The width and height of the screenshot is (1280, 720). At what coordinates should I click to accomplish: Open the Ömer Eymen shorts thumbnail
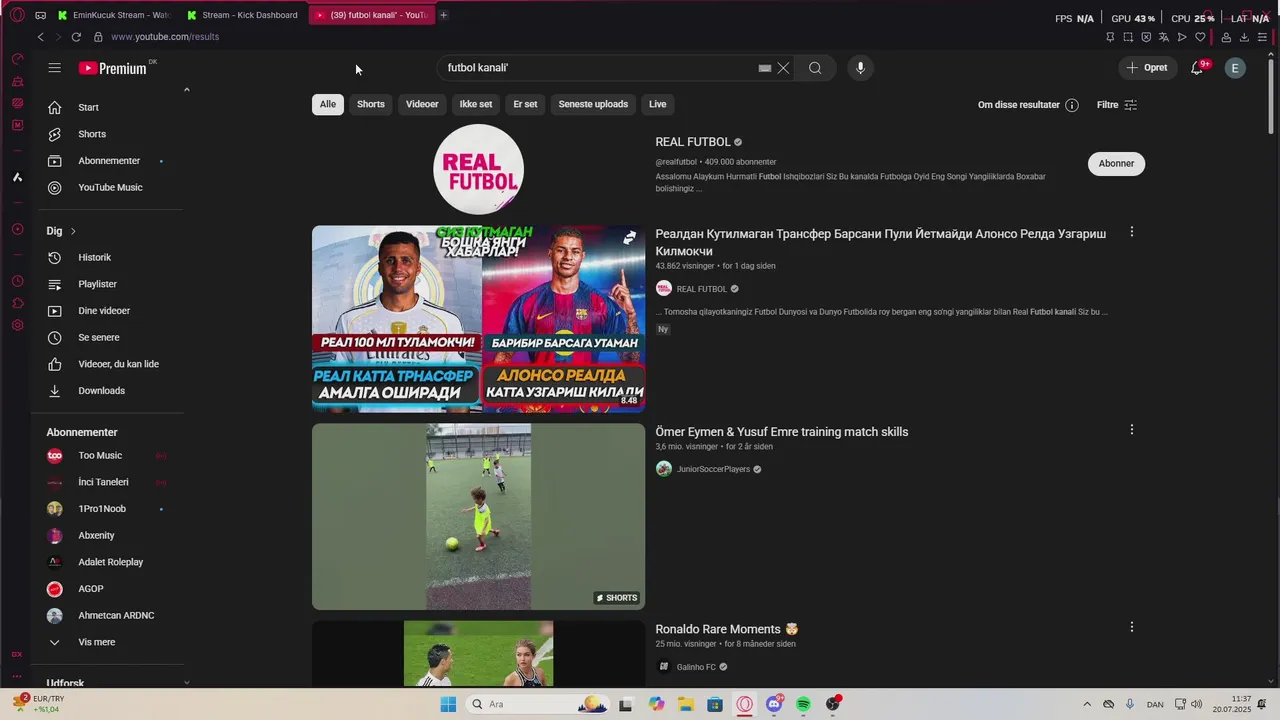point(478,517)
